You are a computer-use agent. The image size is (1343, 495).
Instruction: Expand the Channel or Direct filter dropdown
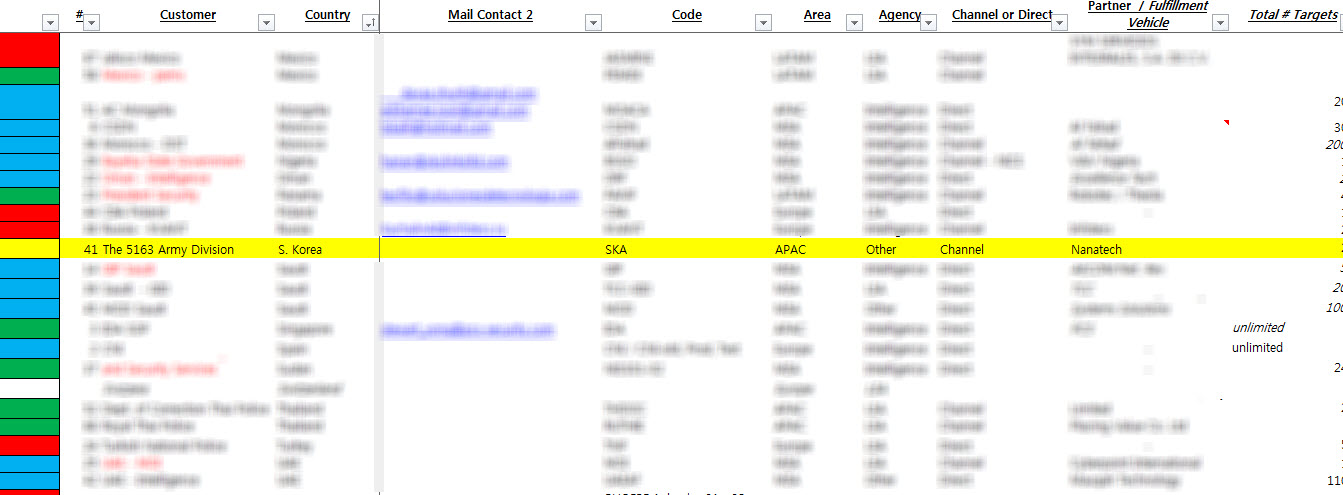[x=1060, y=22]
